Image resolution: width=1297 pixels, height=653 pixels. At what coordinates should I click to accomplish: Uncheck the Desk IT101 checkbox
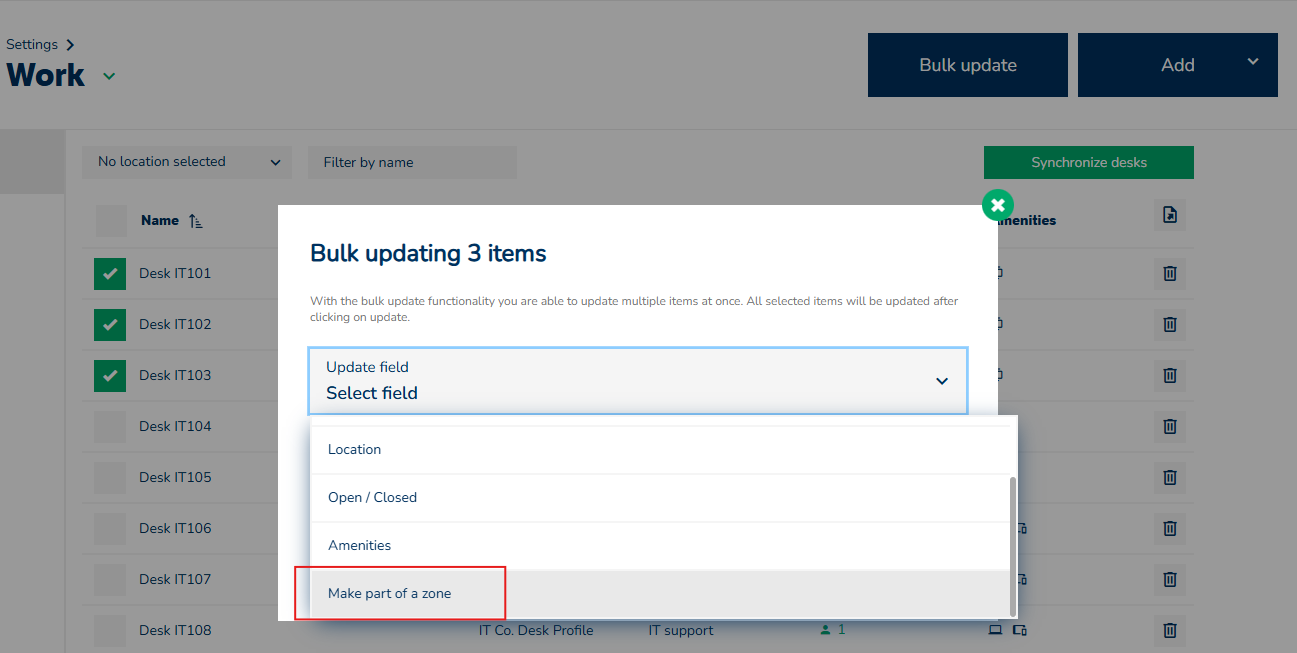[x=110, y=273]
